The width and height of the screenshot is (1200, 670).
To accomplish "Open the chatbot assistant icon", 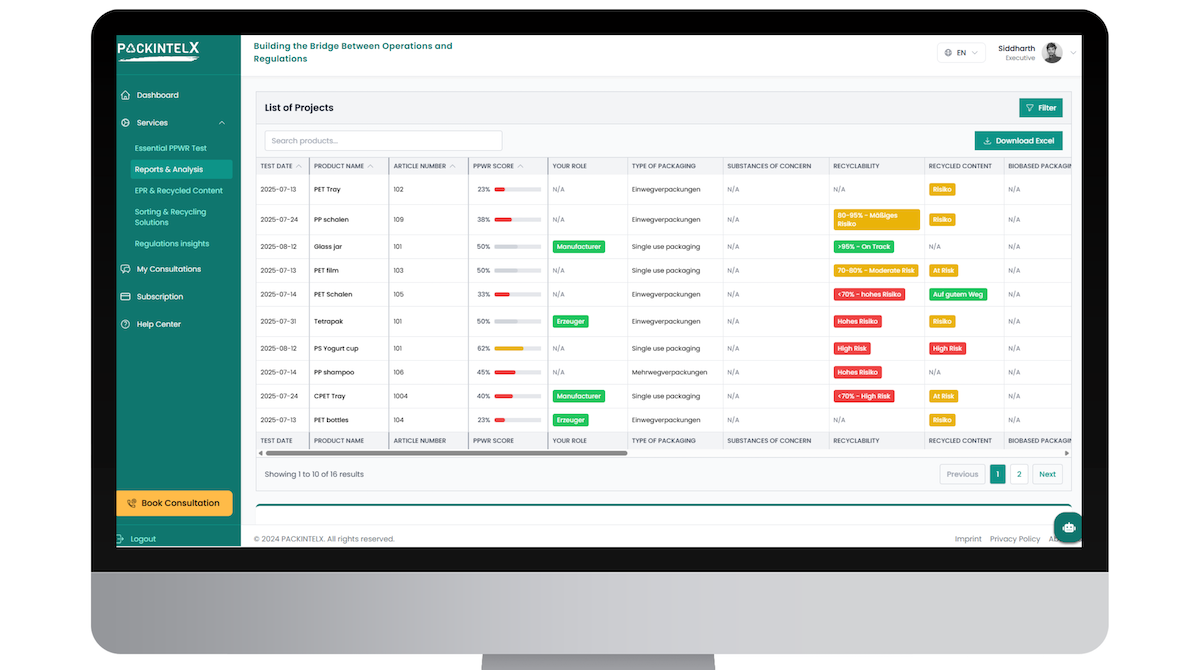I will click(x=1068, y=527).
